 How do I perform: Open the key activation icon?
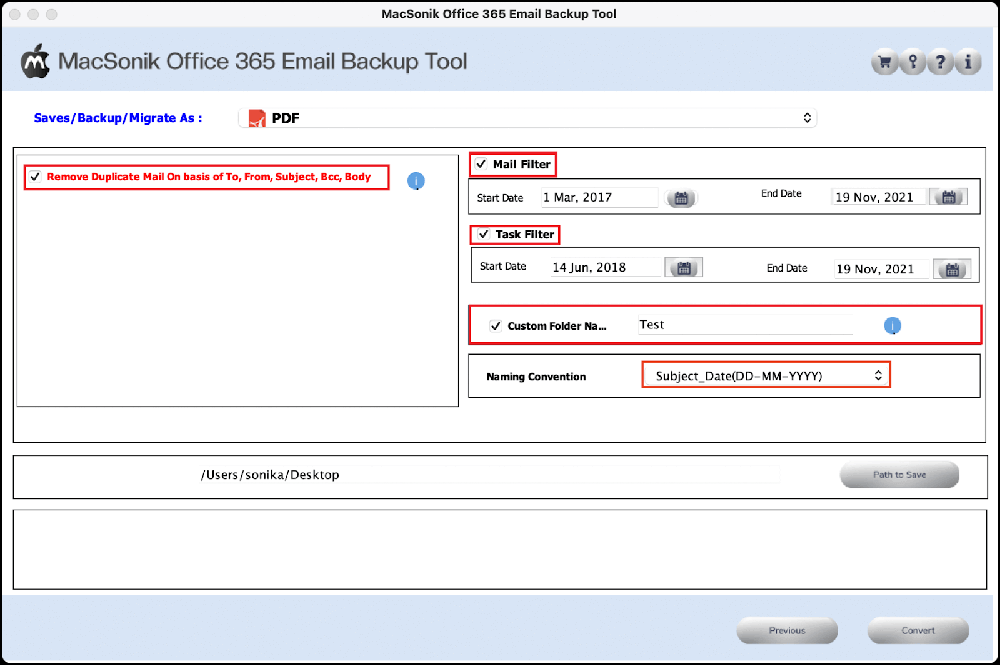913,62
